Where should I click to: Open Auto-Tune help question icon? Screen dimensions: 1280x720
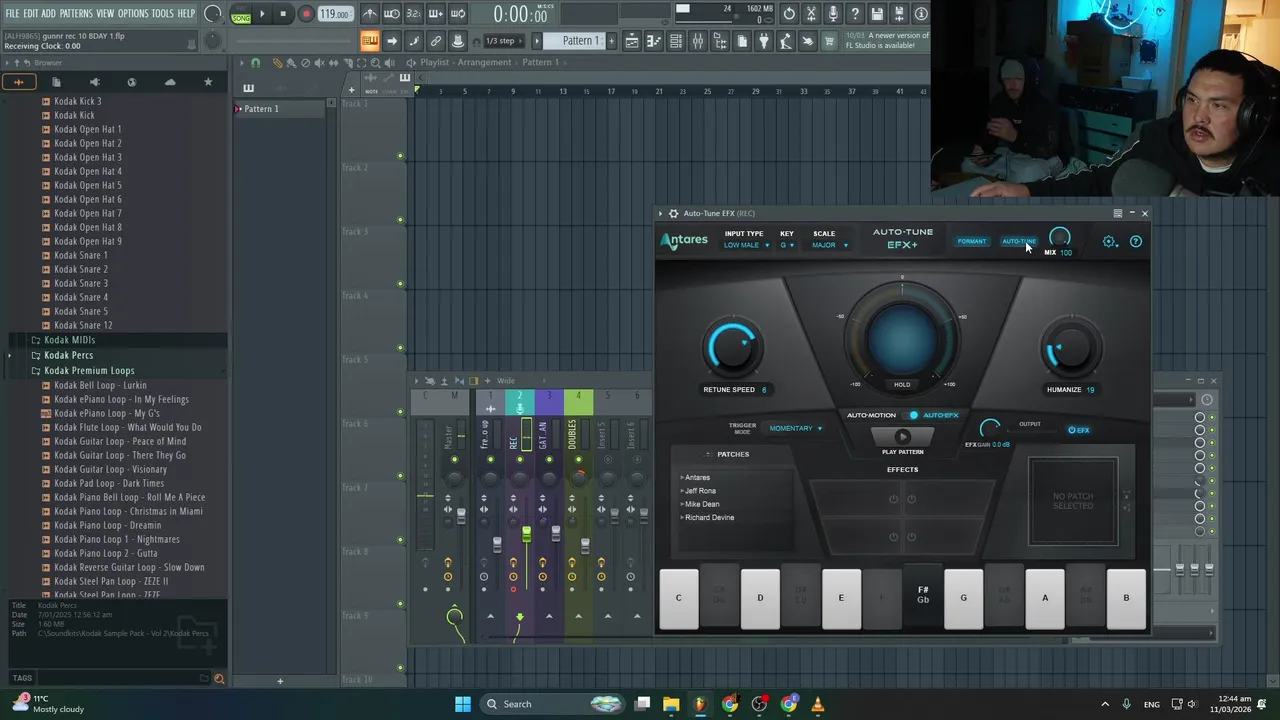1135,241
